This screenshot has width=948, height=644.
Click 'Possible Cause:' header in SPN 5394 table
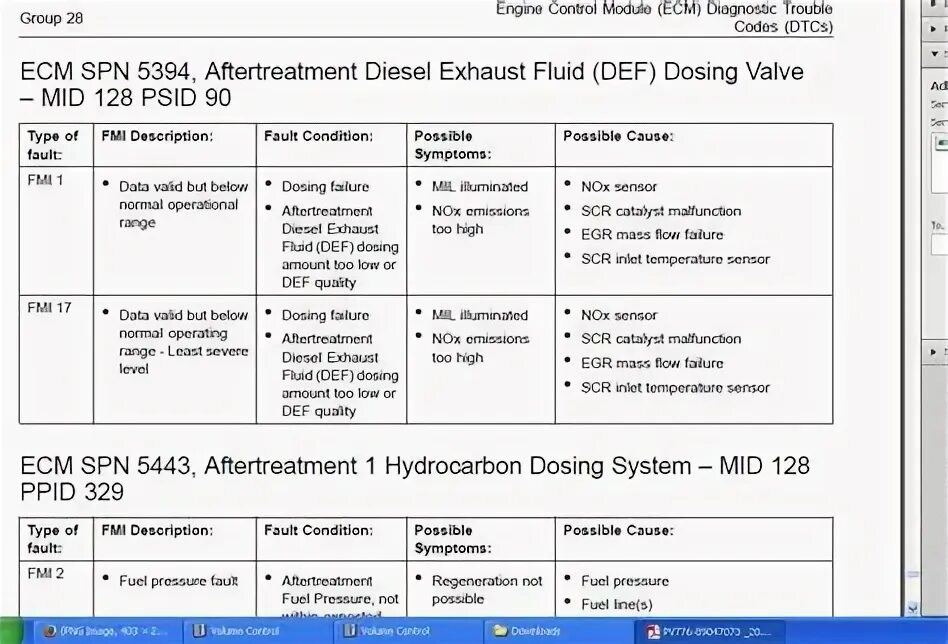coord(618,136)
